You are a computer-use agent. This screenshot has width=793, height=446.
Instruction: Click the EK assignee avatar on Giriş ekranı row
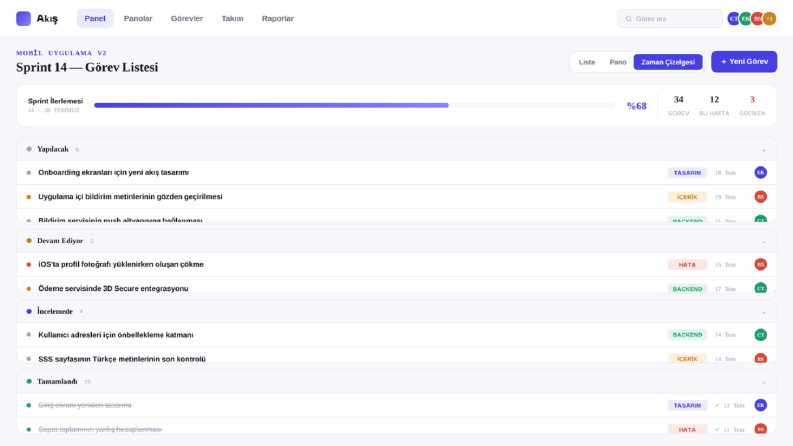[x=761, y=405]
